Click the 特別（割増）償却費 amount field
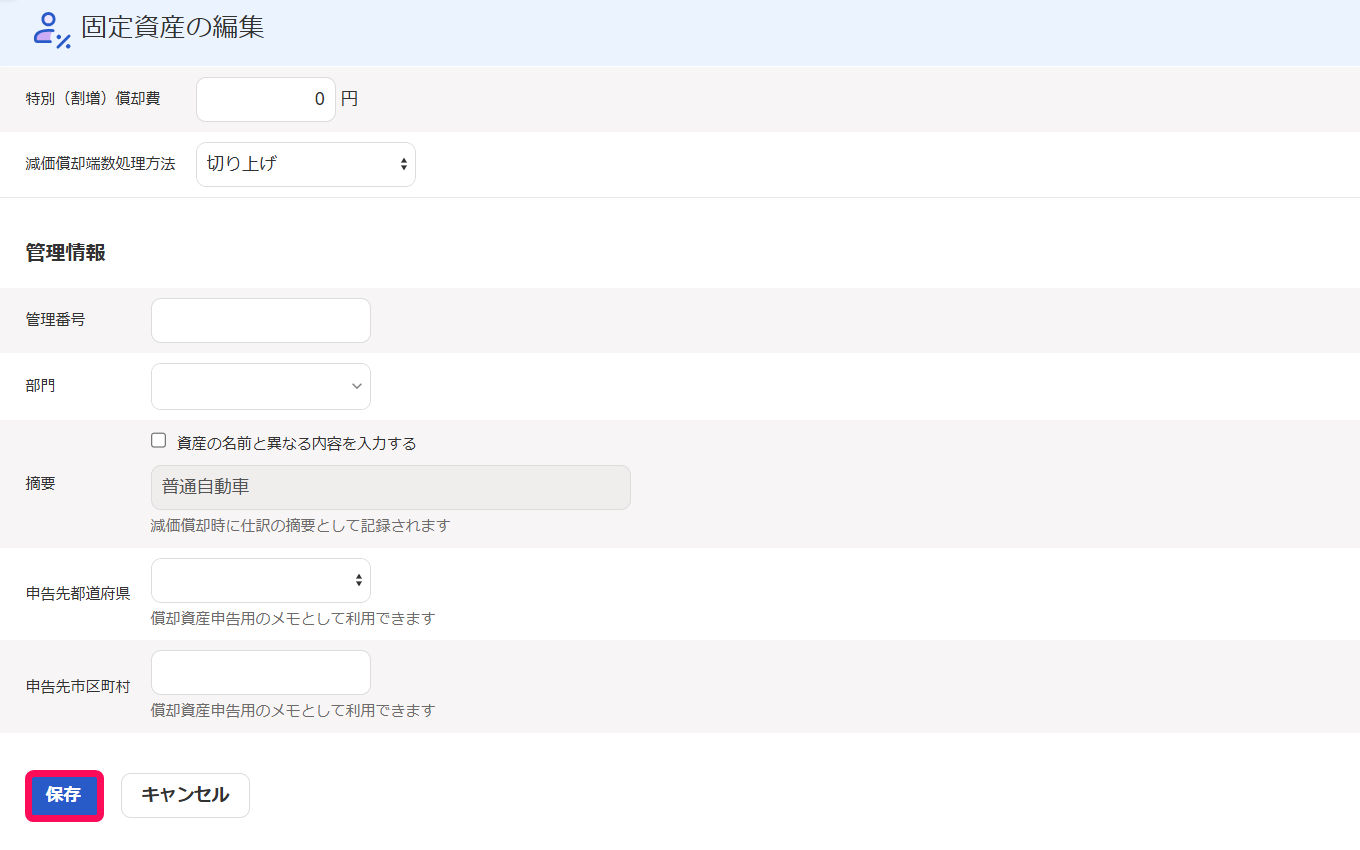The width and height of the screenshot is (1360, 850). click(x=266, y=99)
